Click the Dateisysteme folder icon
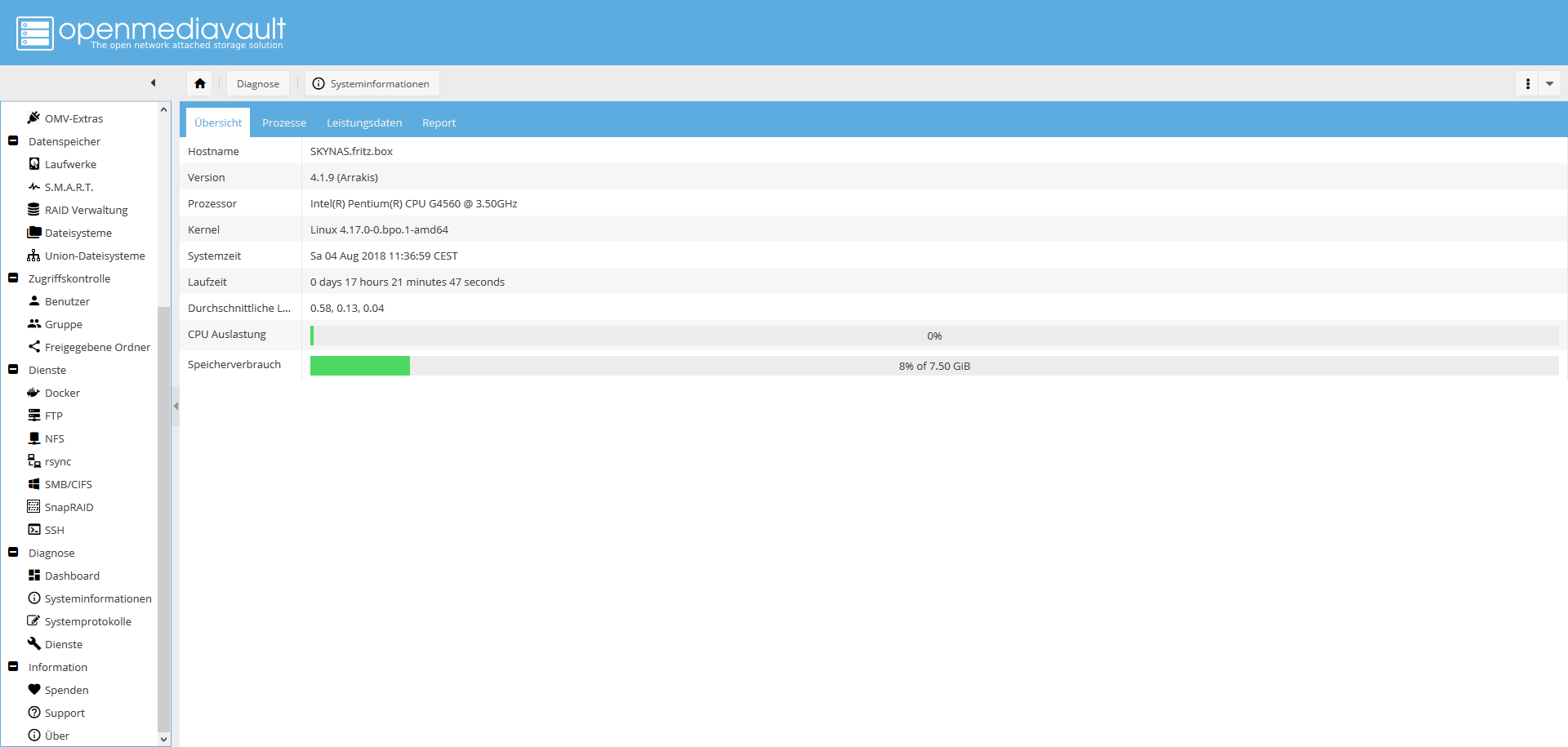The height and width of the screenshot is (747, 1568). pyautogui.click(x=33, y=232)
